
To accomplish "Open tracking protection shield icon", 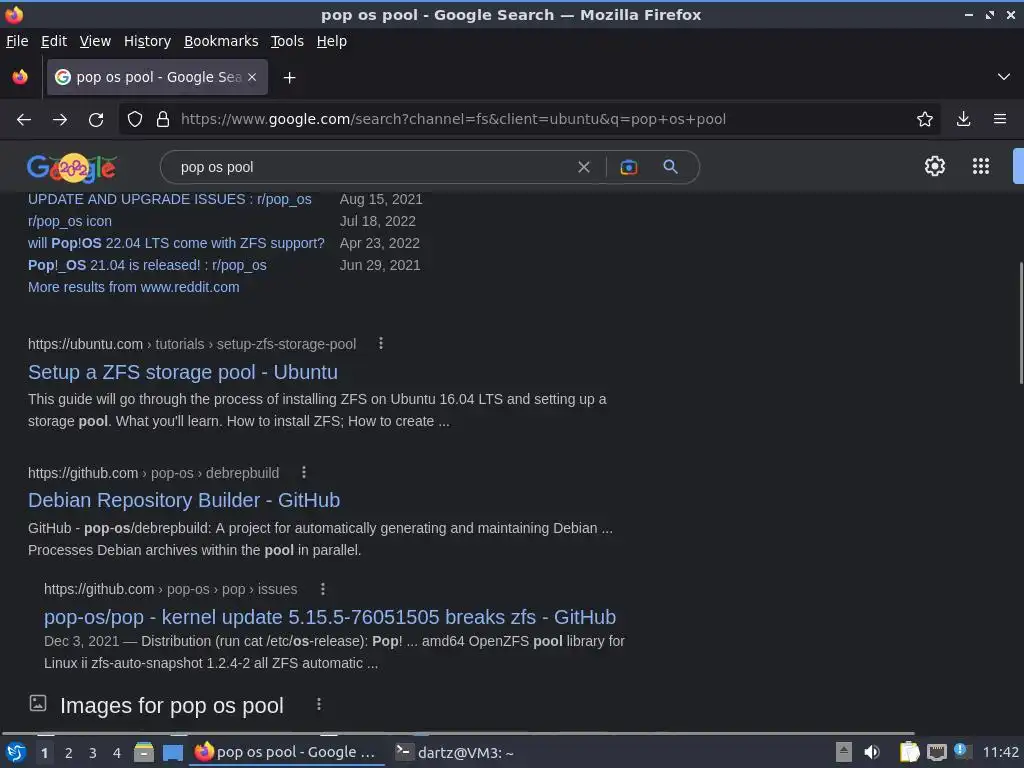I will point(135,120).
